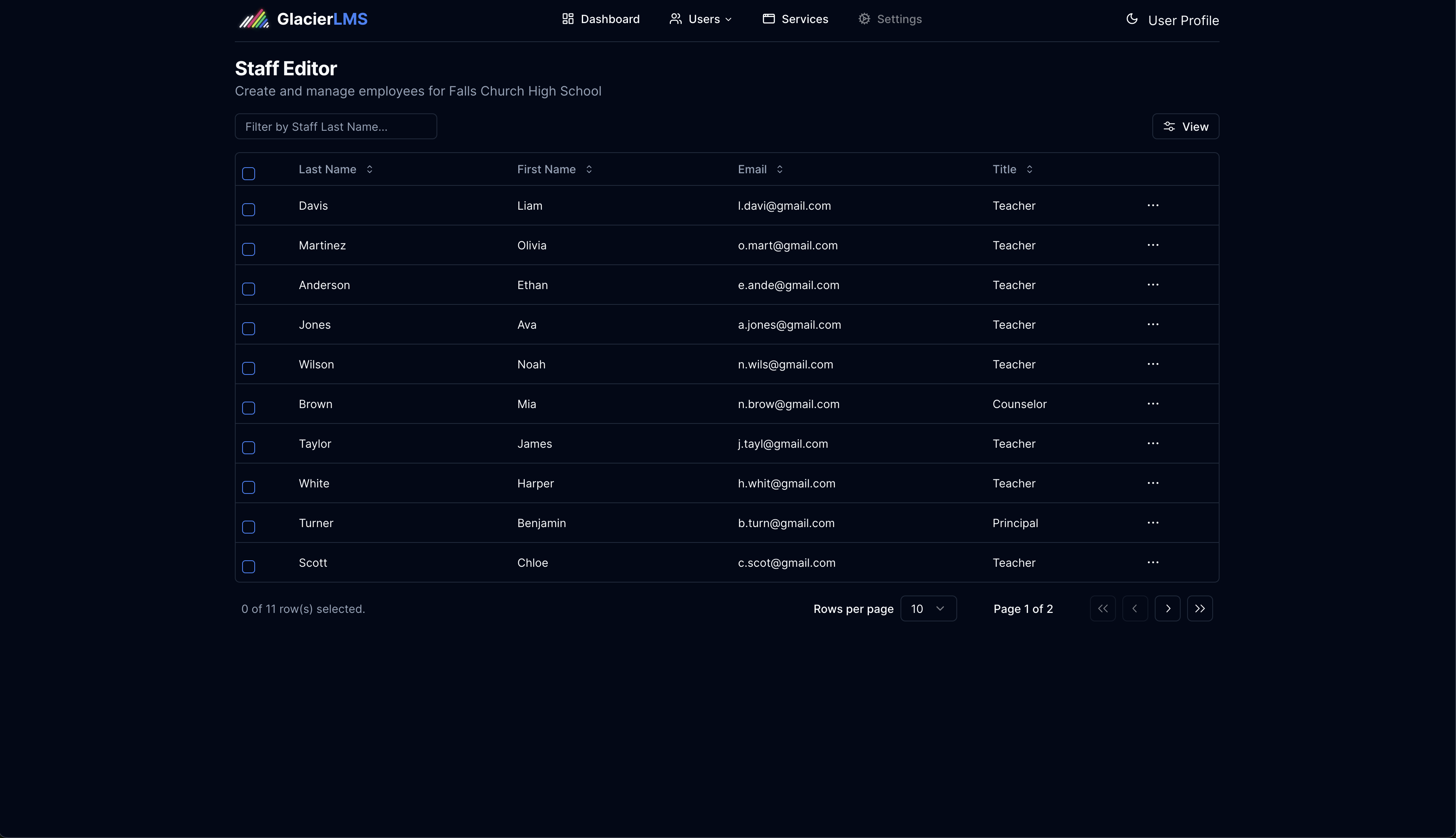Jump to last page arrow
The image size is (1456, 838).
(1199, 609)
